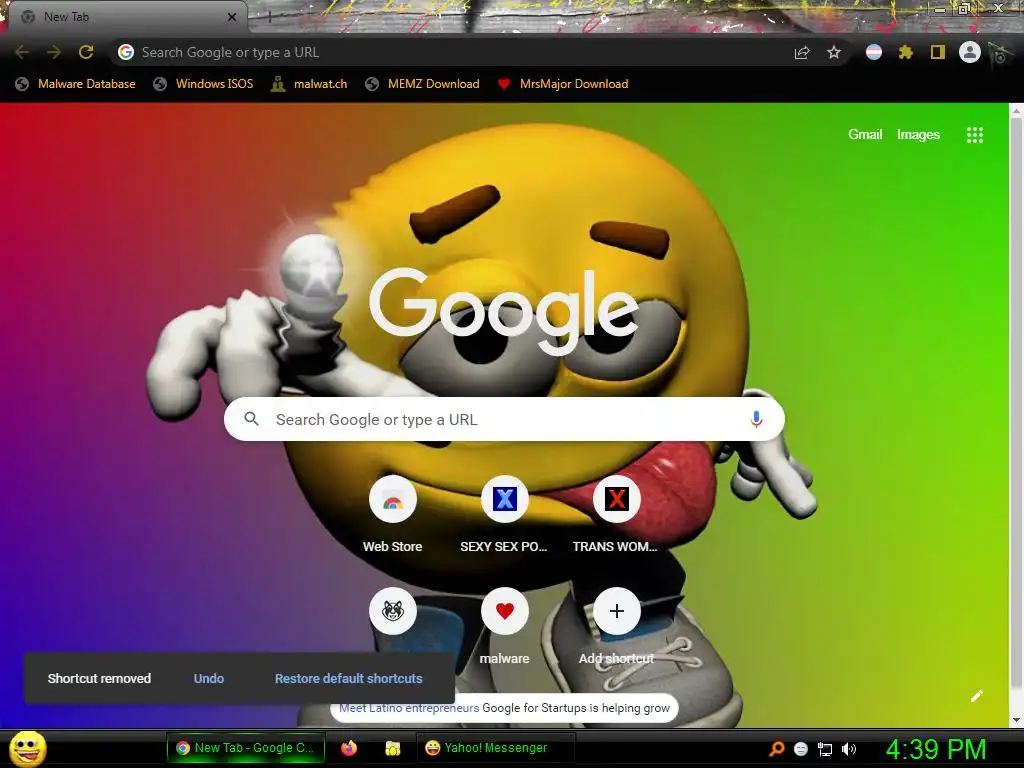Image resolution: width=1024 pixels, height=768 pixels.
Task: Click the page scrollbar down arrow
Action: click(1017, 720)
